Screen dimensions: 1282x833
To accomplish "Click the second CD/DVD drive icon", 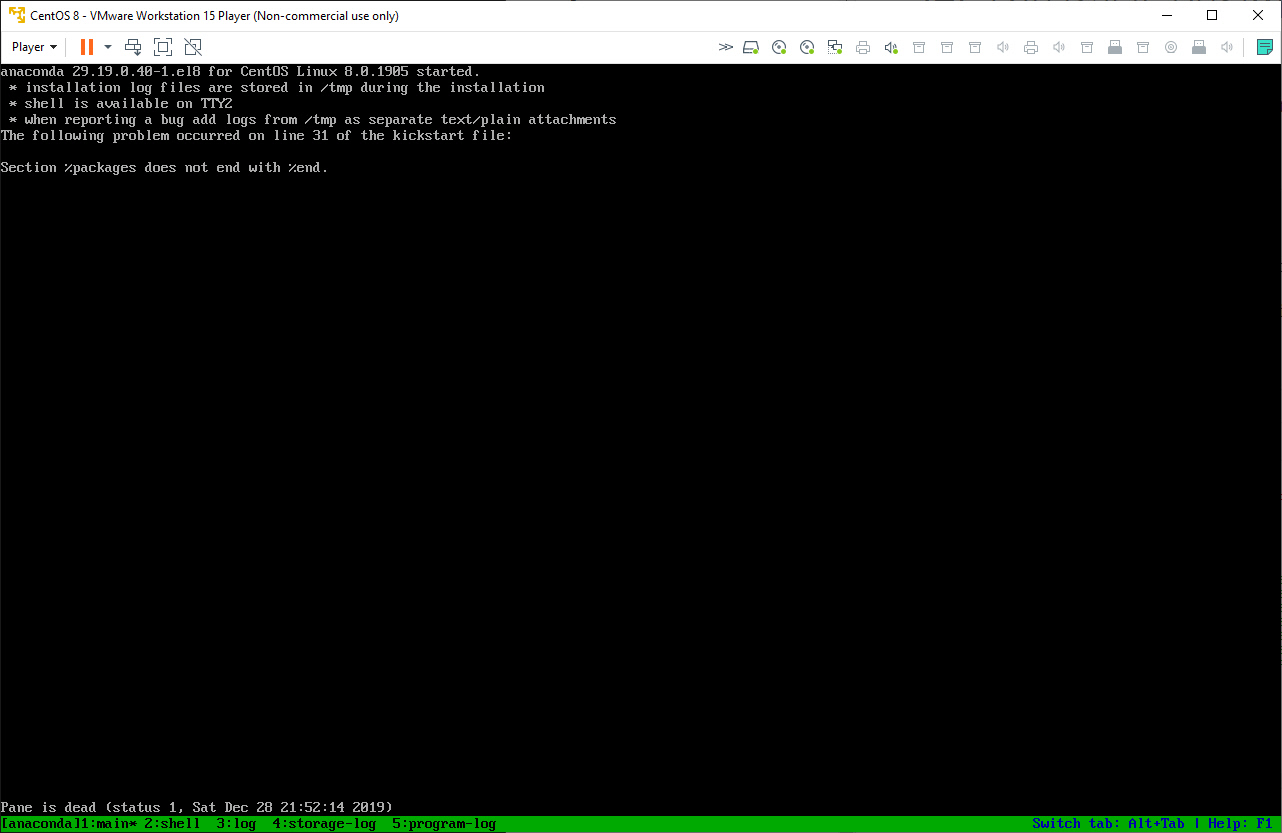I will 807,46.
